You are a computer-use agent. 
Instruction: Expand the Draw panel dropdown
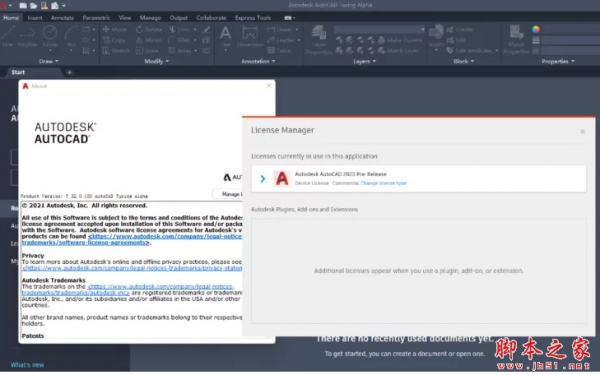point(49,61)
